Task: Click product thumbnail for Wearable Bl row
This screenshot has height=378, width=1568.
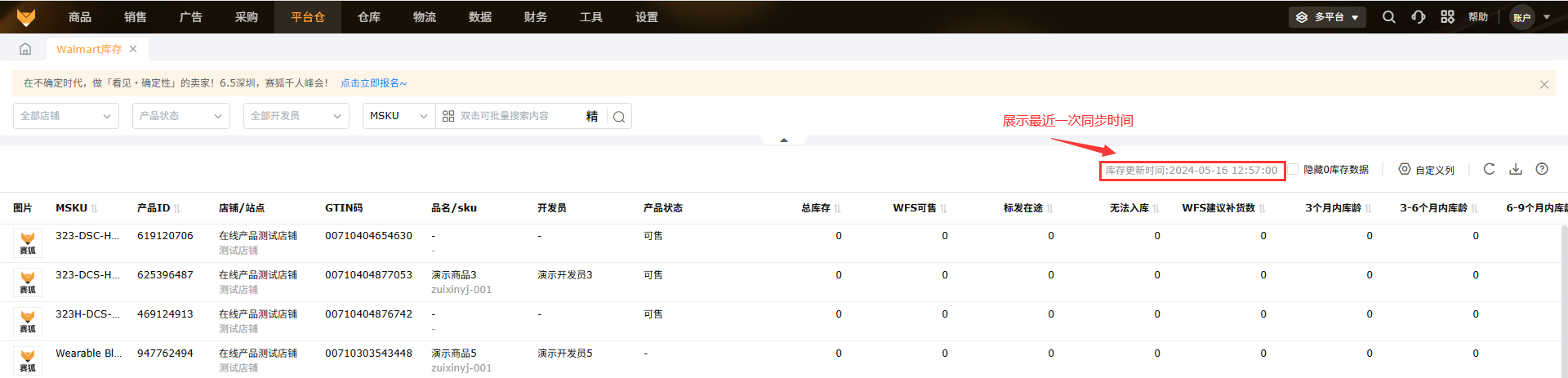Action: 28,360
